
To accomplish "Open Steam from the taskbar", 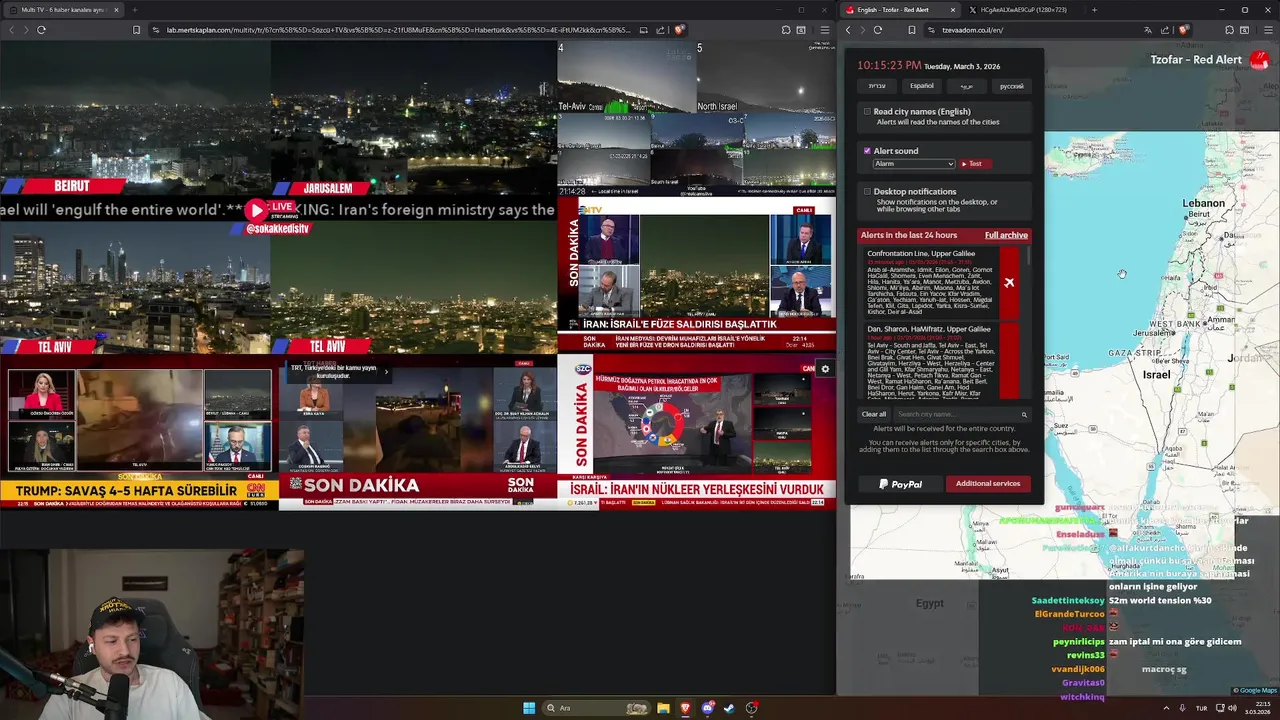I will pyautogui.click(x=729, y=708).
